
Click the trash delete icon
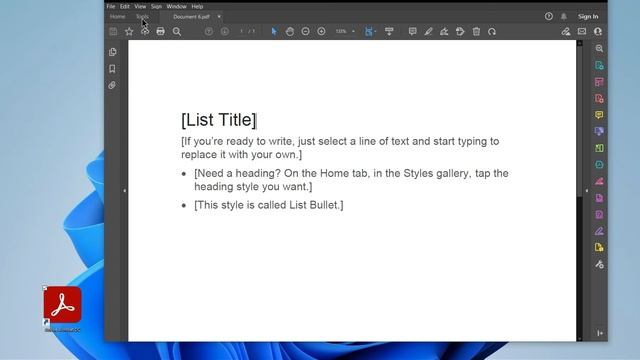(476, 31)
